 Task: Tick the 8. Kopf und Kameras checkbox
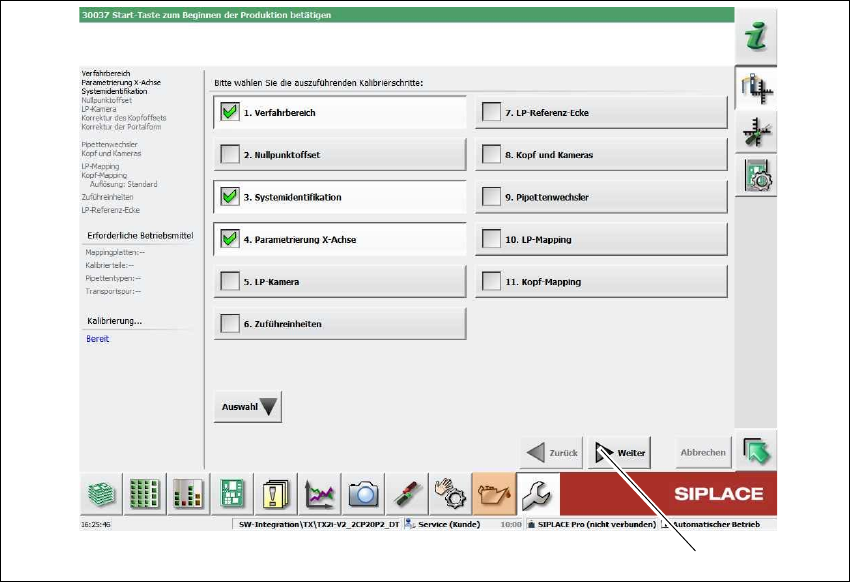[x=492, y=154]
